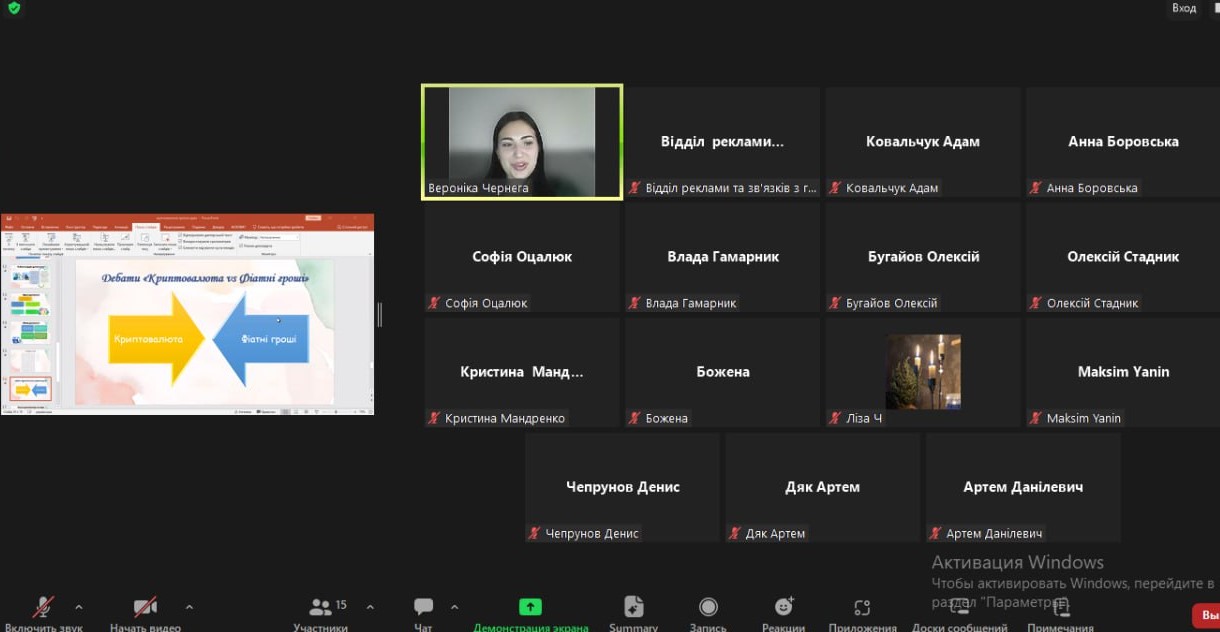Open the Участники participants panel
The image size is (1220, 632).
point(321,608)
